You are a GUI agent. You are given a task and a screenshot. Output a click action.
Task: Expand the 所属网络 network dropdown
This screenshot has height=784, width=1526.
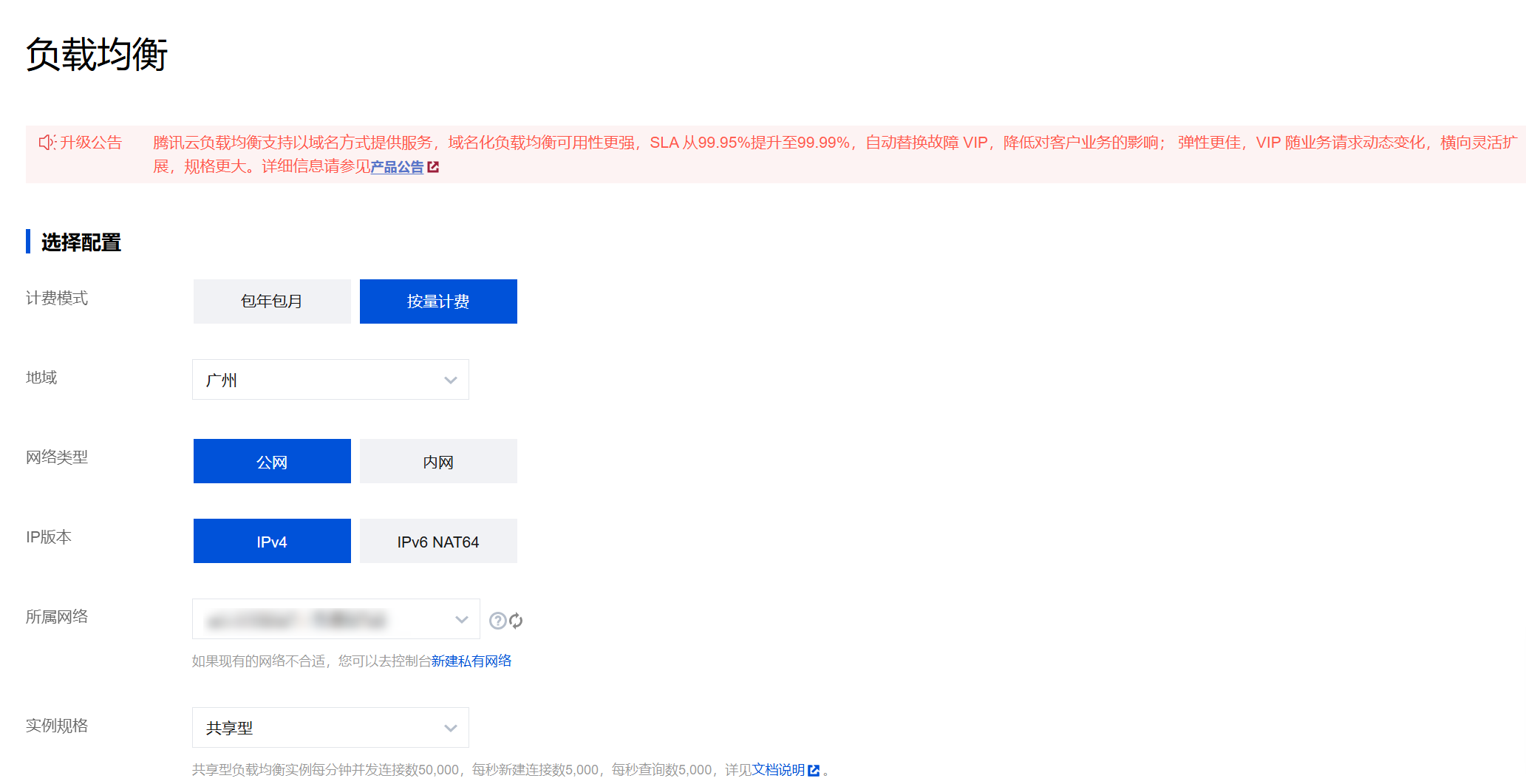point(336,619)
